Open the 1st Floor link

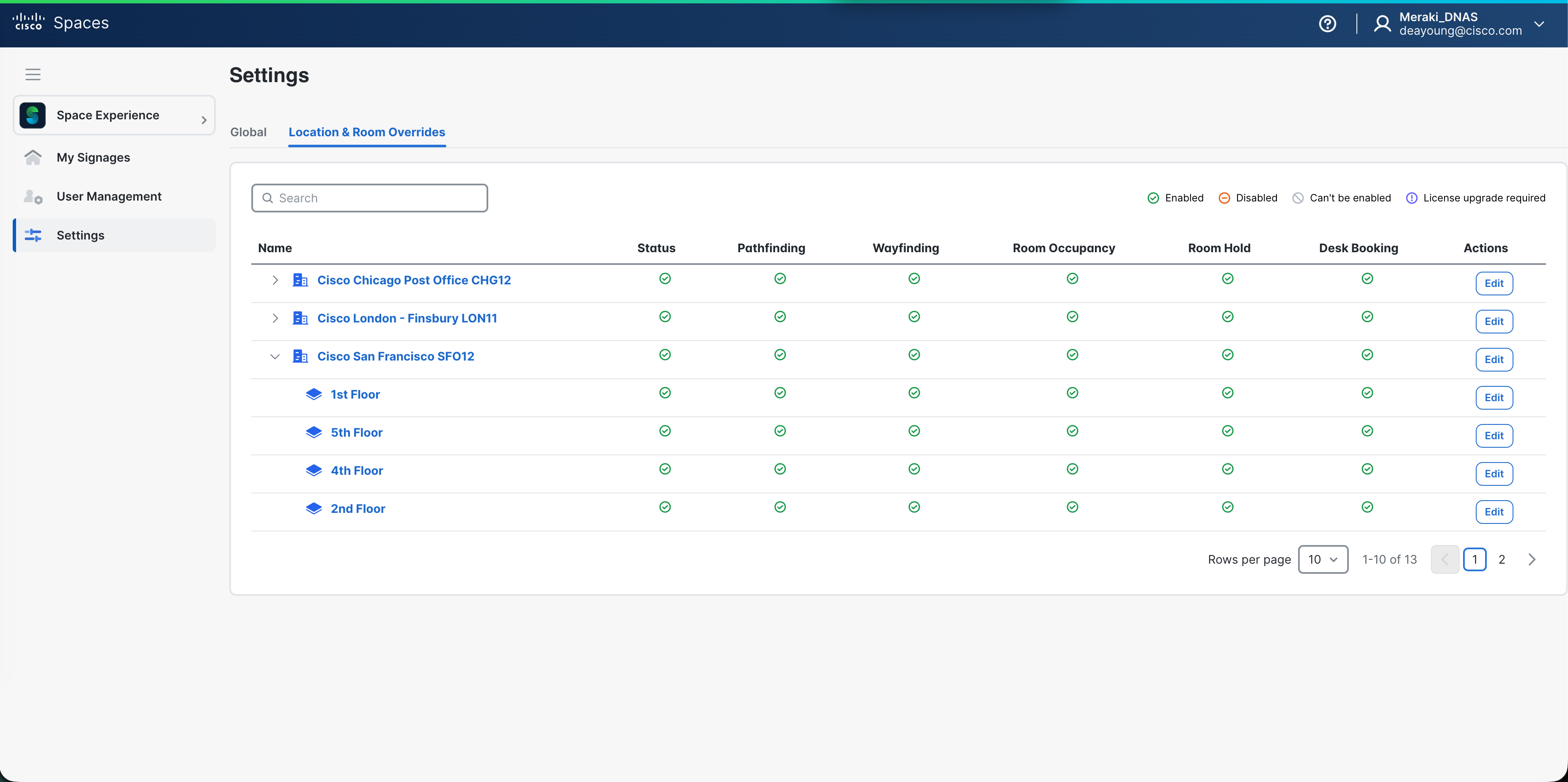coord(355,394)
